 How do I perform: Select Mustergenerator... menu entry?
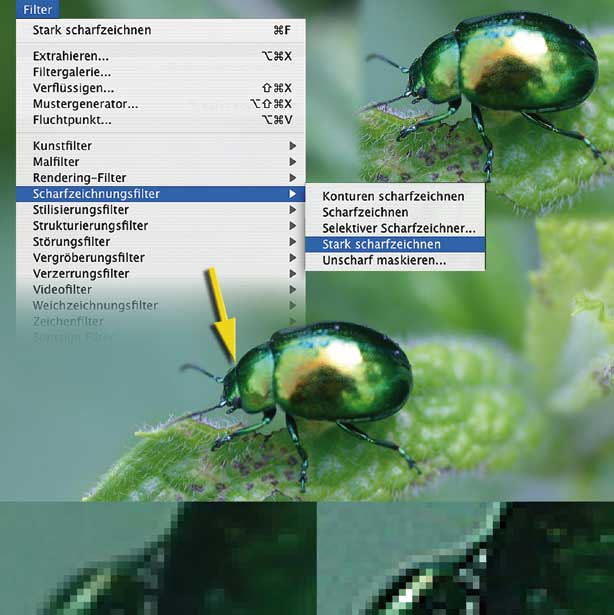[x=160, y=104]
